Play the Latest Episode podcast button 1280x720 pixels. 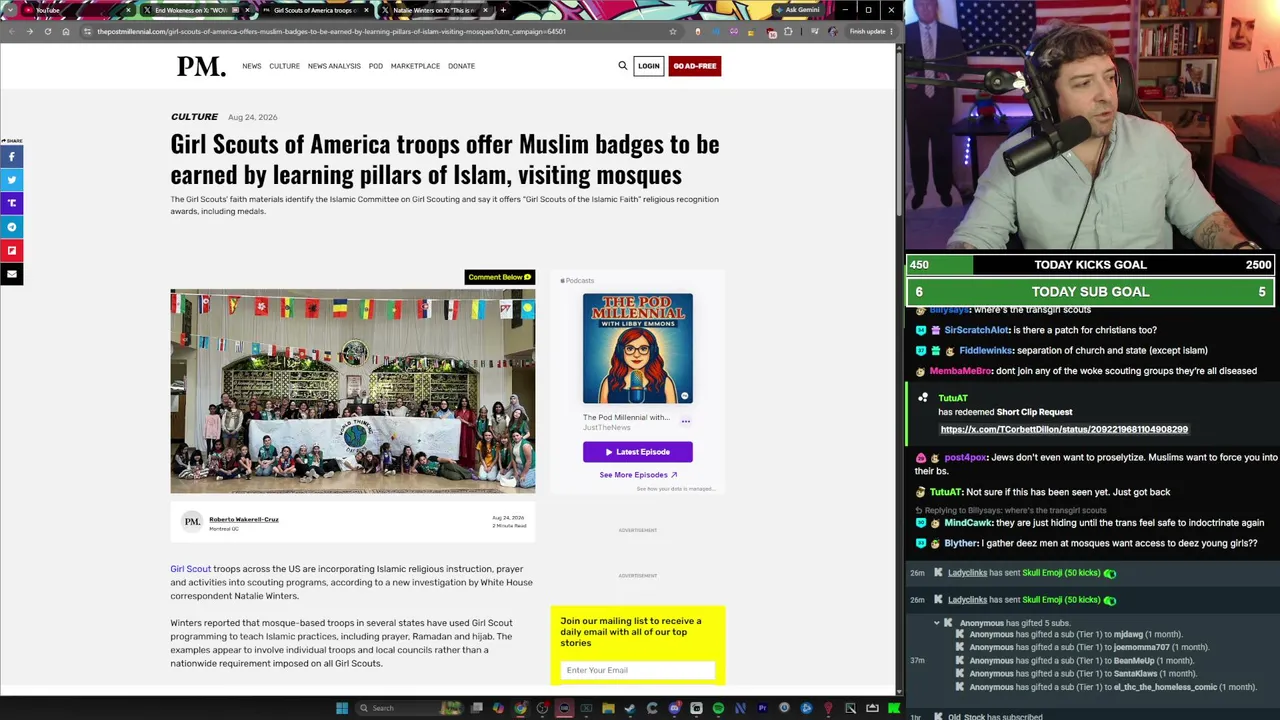637,452
